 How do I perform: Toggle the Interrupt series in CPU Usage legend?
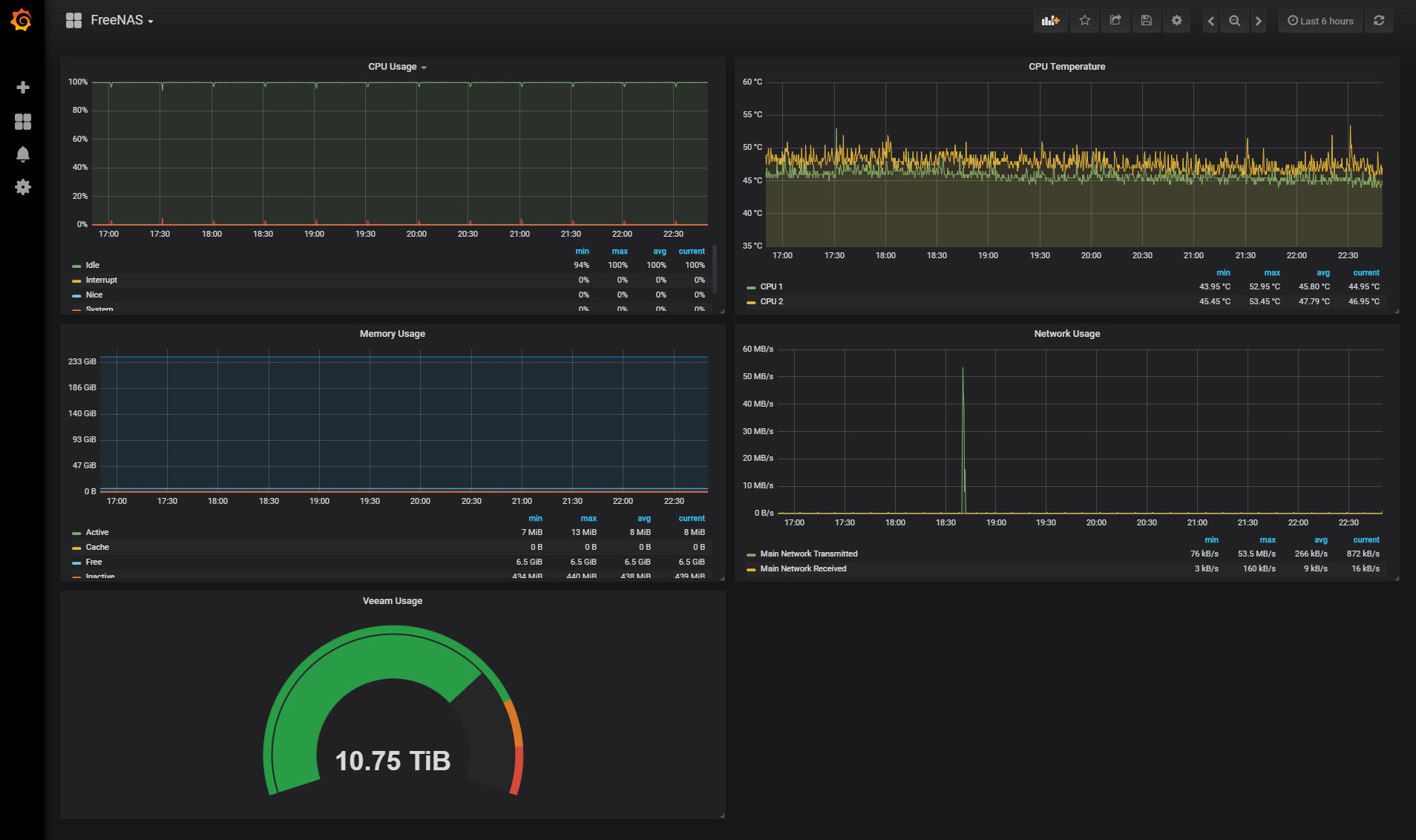click(101, 280)
